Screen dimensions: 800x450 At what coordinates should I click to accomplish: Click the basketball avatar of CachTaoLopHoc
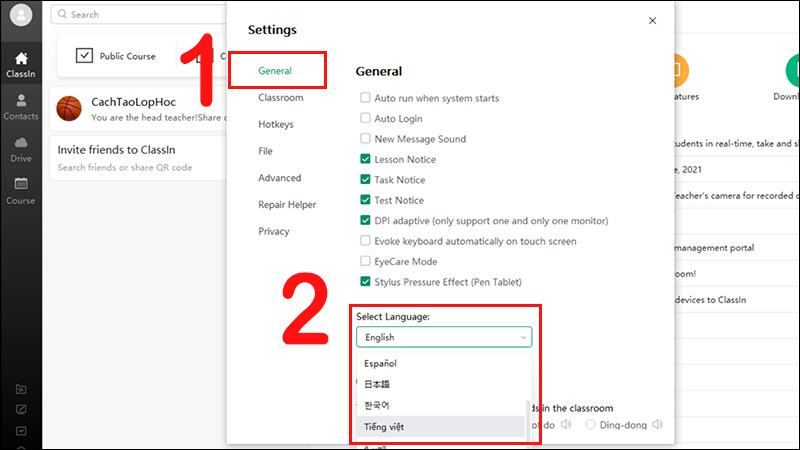(69, 109)
